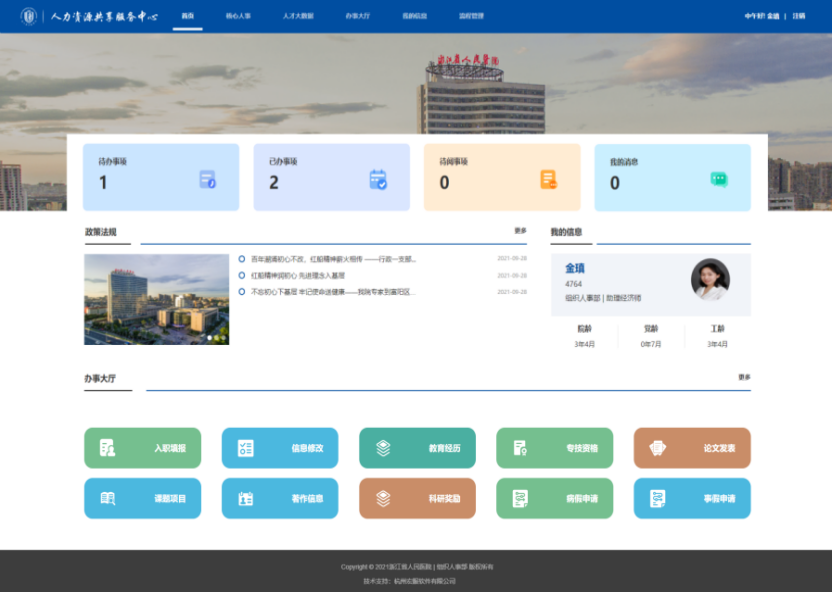Screen dimensions: 832x592
Task: Click the orange 待阅事项 document icon
Action: coord(548,180)
